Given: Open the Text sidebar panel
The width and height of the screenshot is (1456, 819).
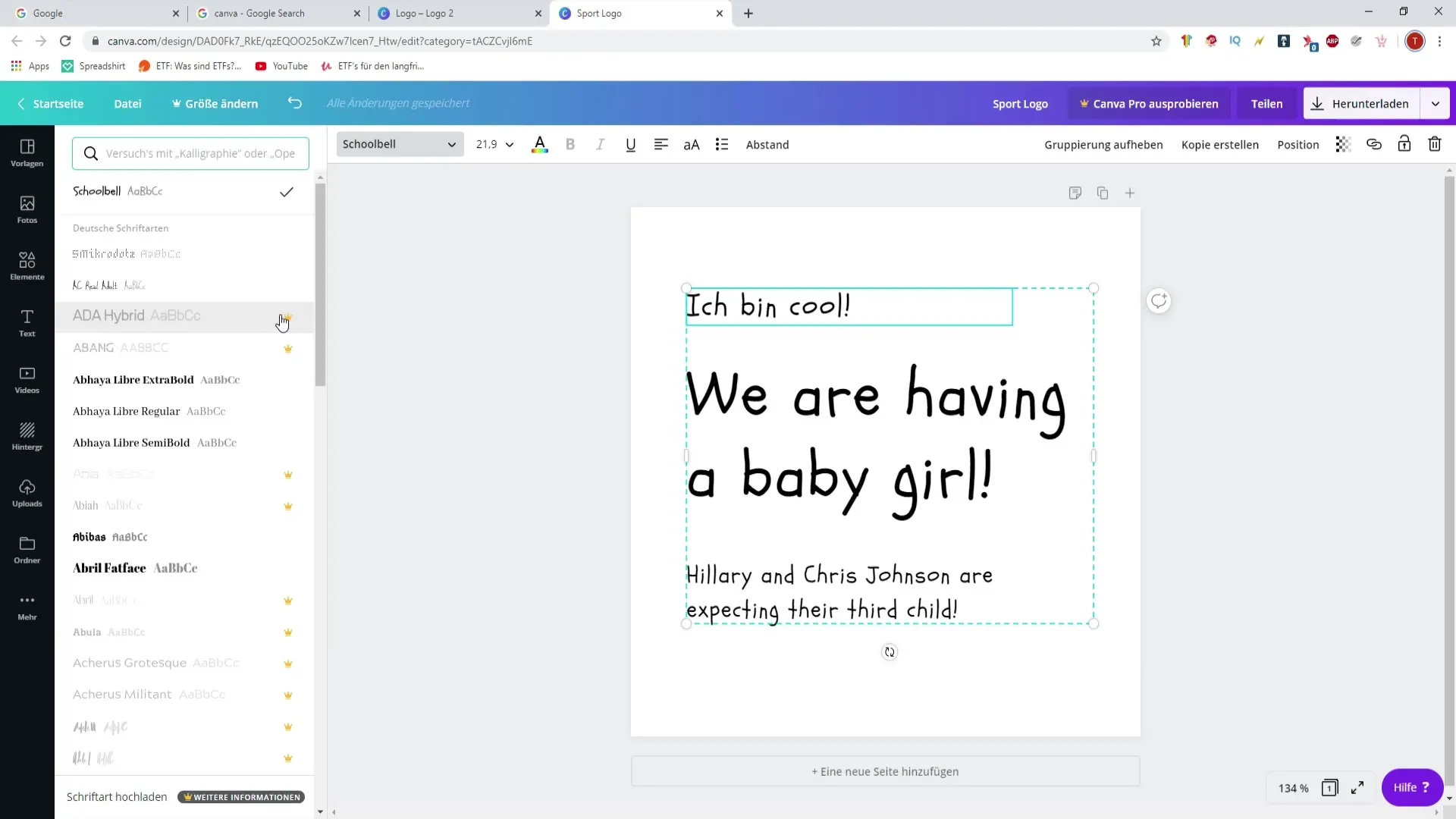Looking at the screenshot, I should (x=27, y=323).
